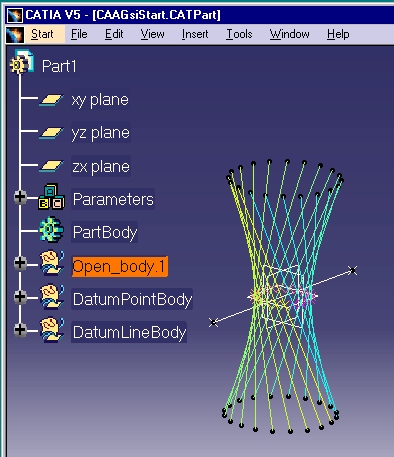The width and height of the screenshot is (394, 457).
Task: Select the xy plane icon
Action: (51, 100)
